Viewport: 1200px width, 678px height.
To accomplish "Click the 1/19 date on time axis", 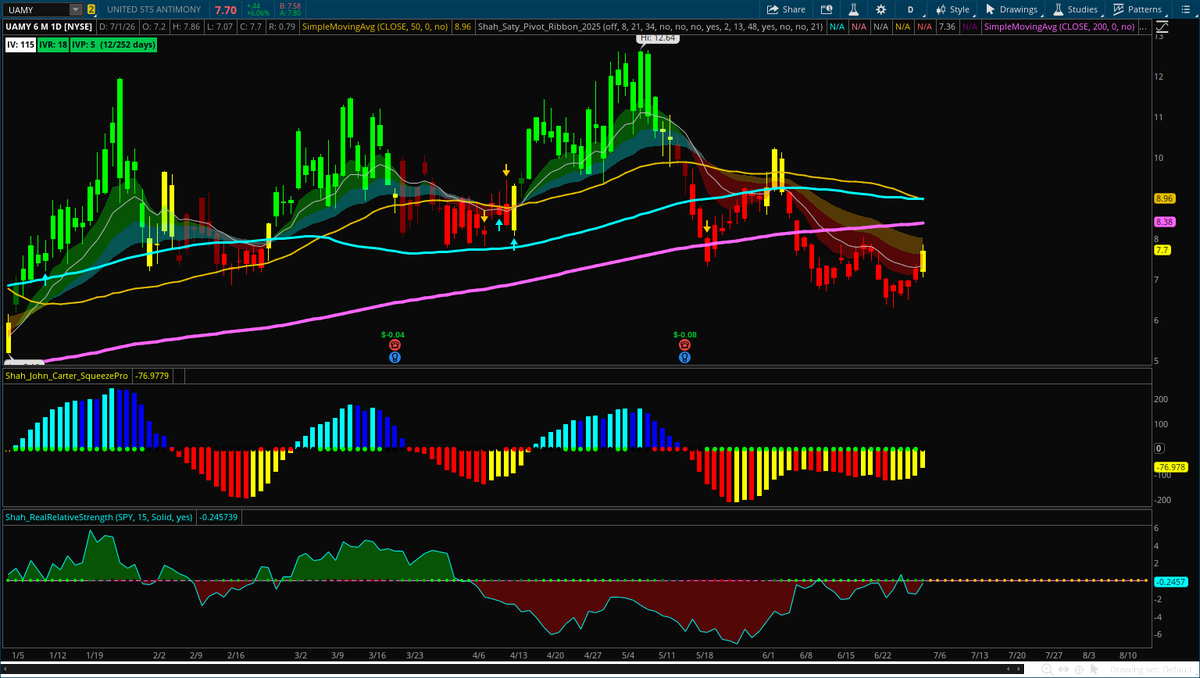I will coord(94,655).
